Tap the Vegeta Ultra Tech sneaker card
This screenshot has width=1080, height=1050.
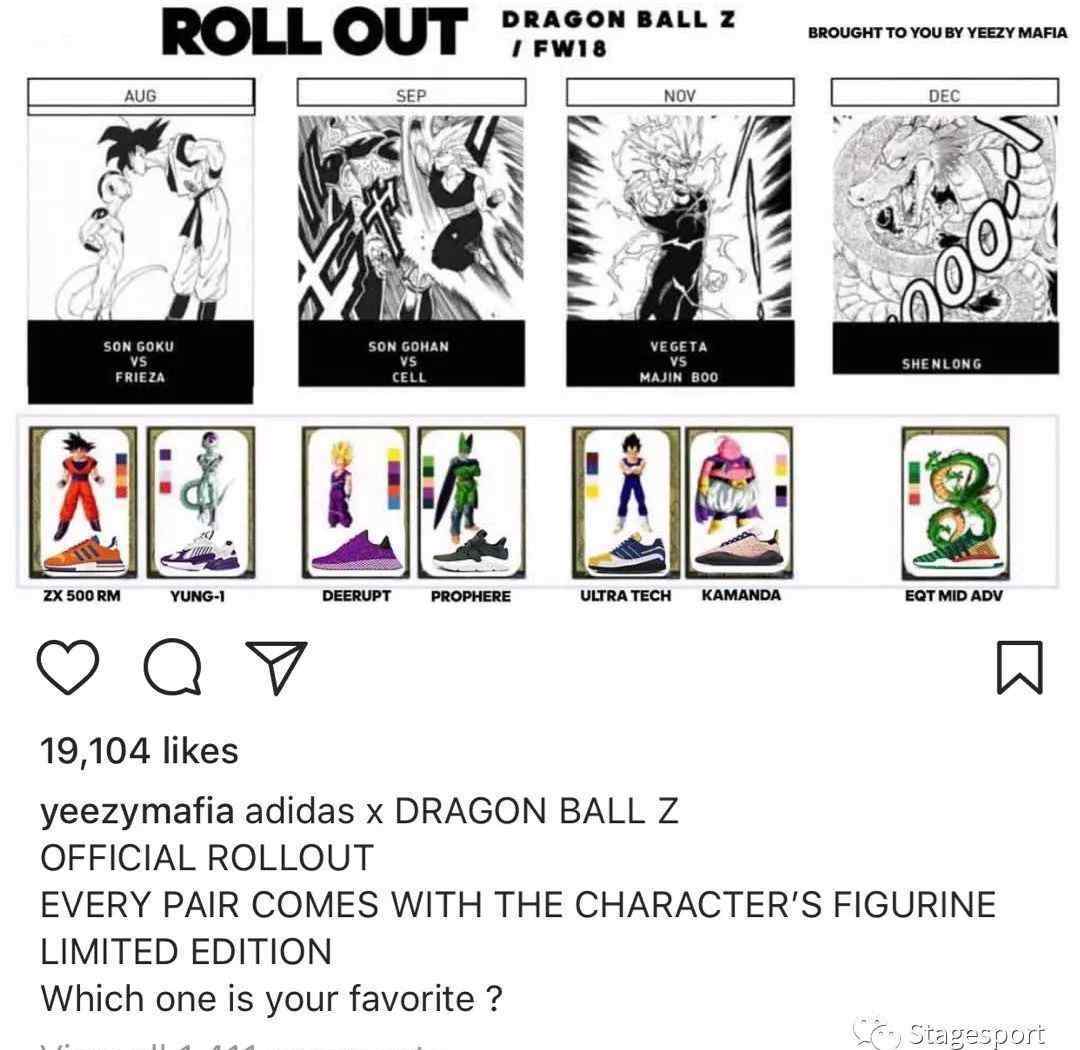[x=625, y=502]
